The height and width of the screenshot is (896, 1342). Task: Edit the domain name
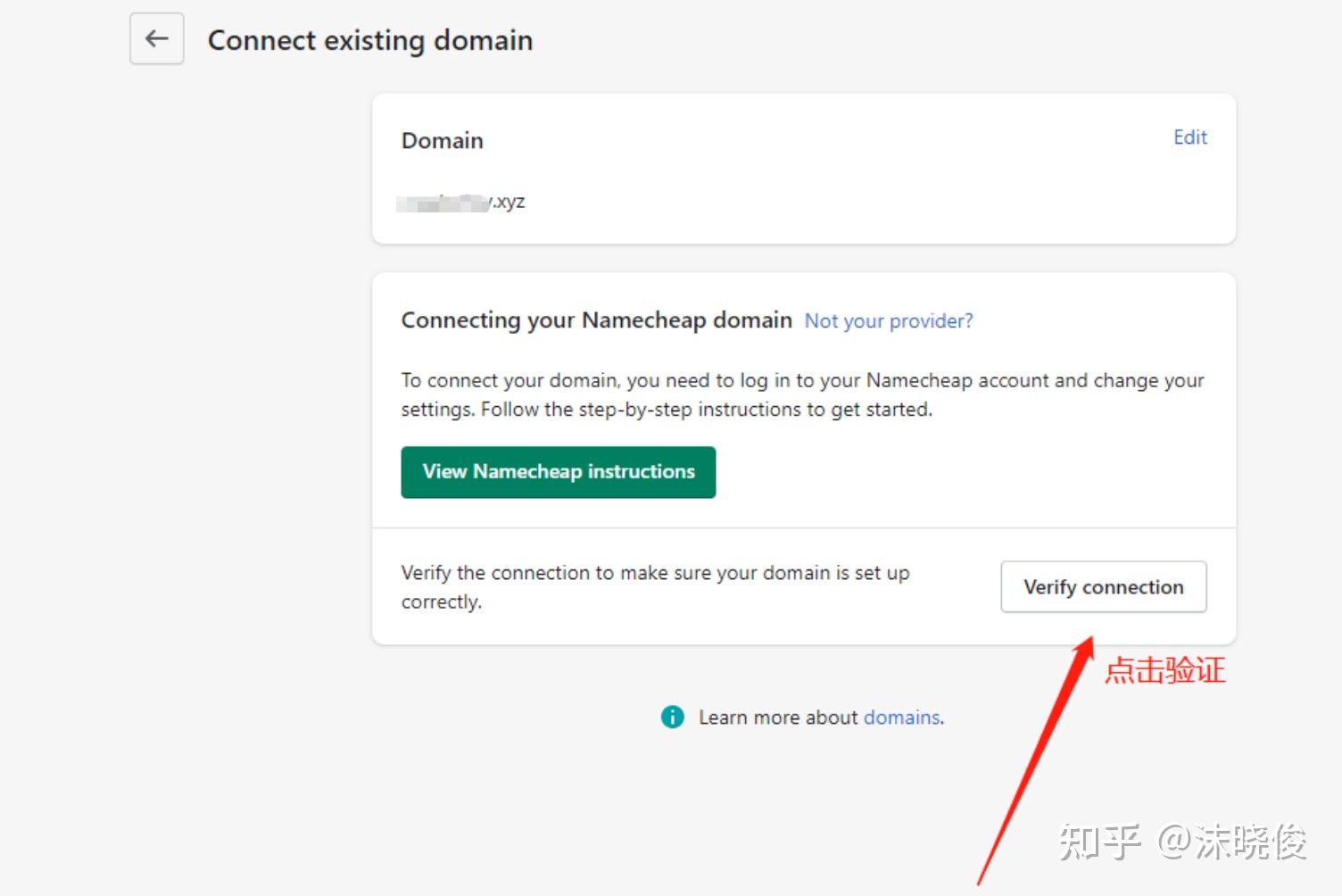[x=1189, y=137]
